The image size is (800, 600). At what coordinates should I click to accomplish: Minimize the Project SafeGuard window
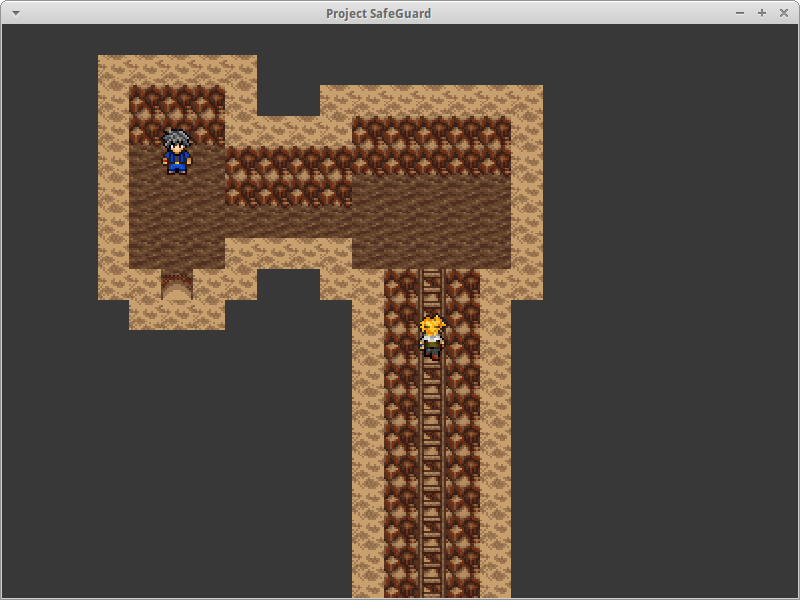[740, 13]
